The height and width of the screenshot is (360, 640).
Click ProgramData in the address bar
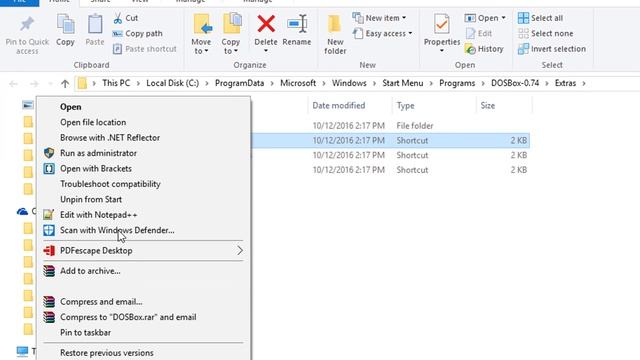tap(240, 83)
